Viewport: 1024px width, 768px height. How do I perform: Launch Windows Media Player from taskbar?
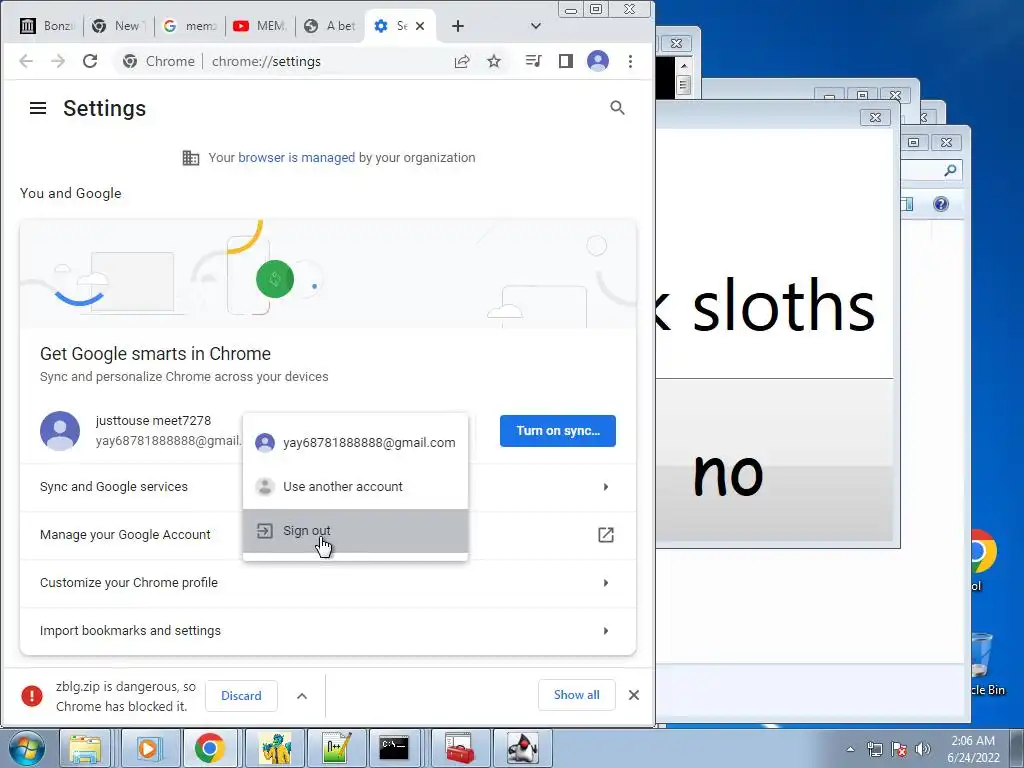tap(148, 748)
